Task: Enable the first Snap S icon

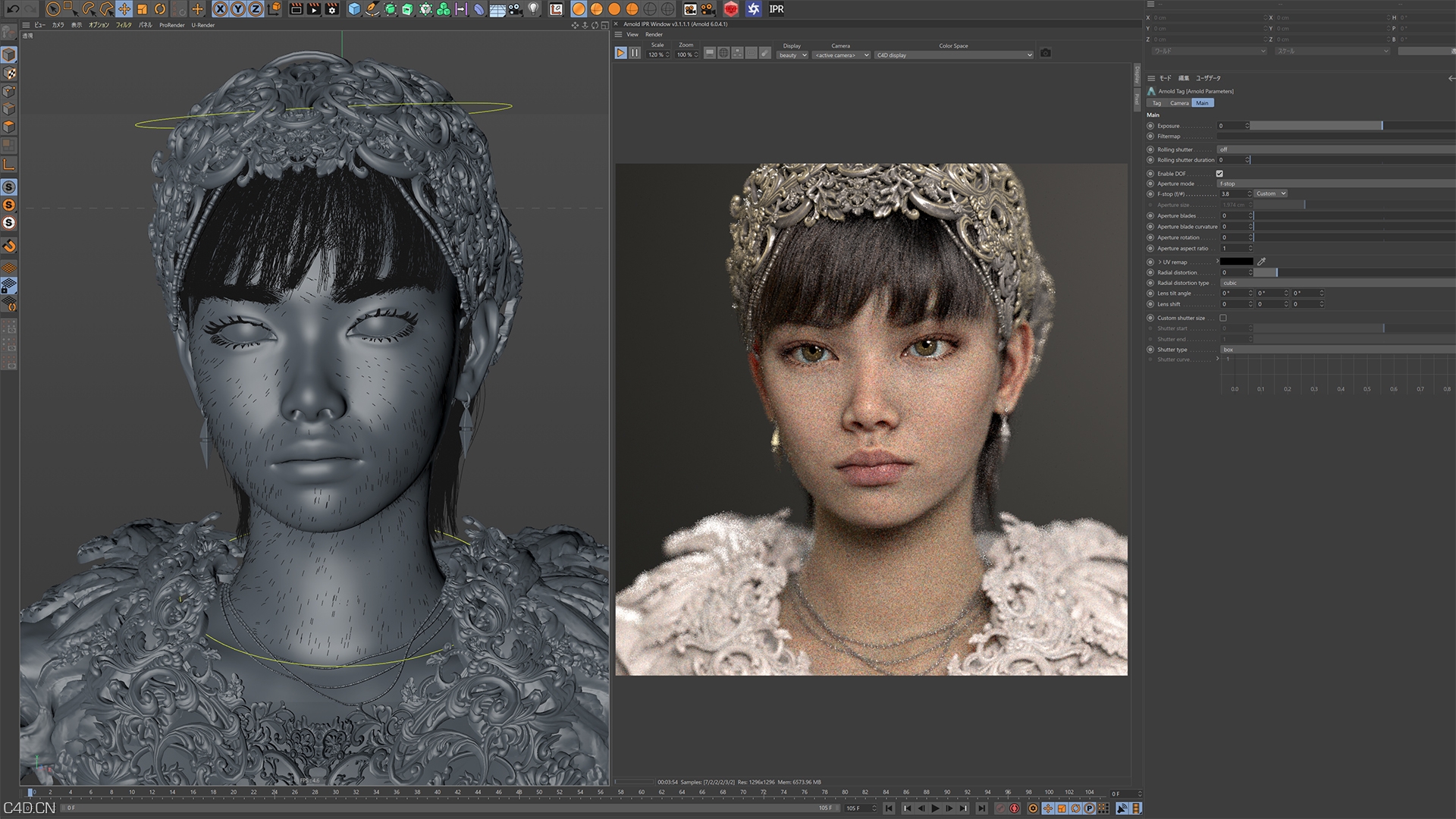Action: [9, 187]
